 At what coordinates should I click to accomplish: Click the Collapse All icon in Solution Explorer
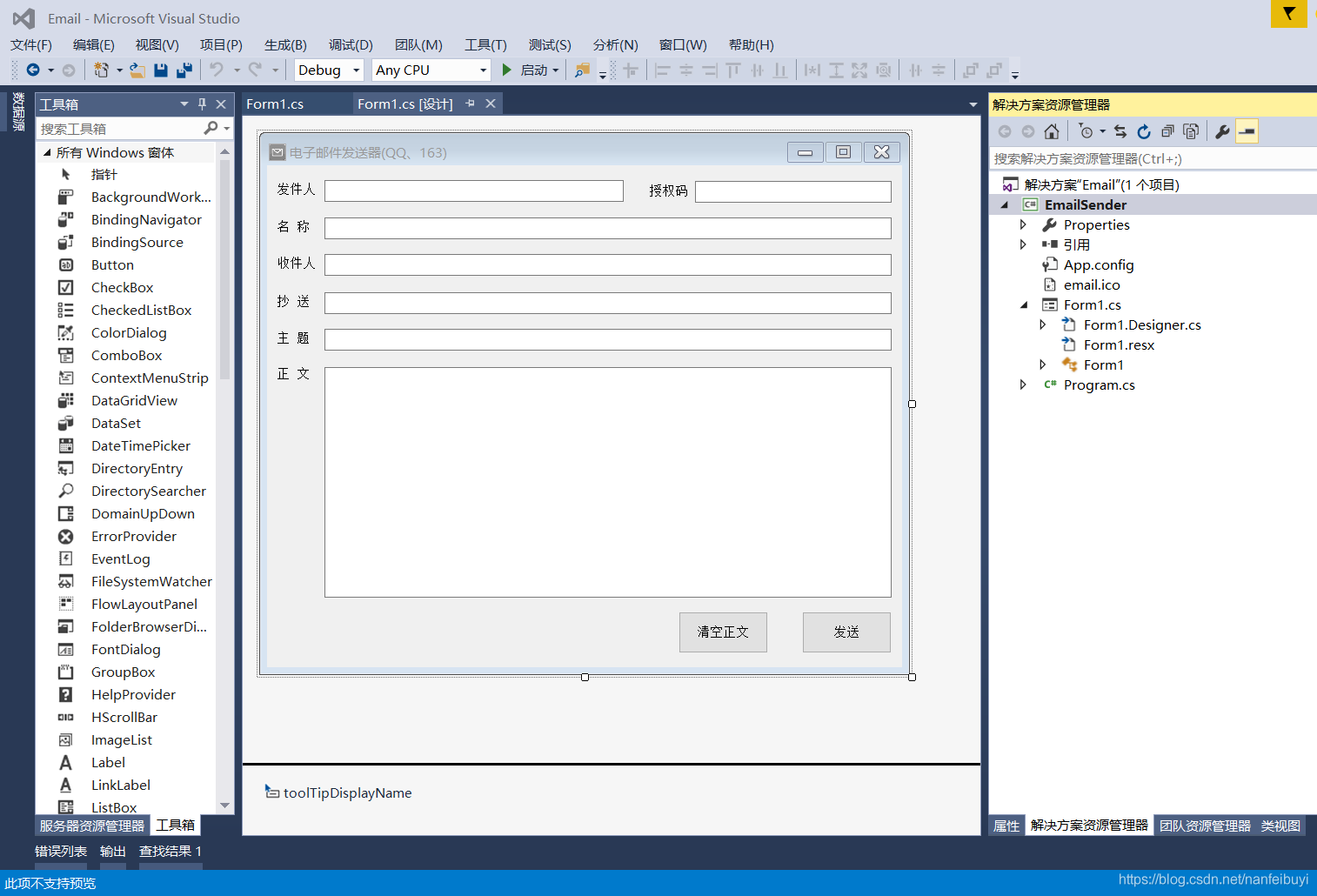[x=1167, y=131]
